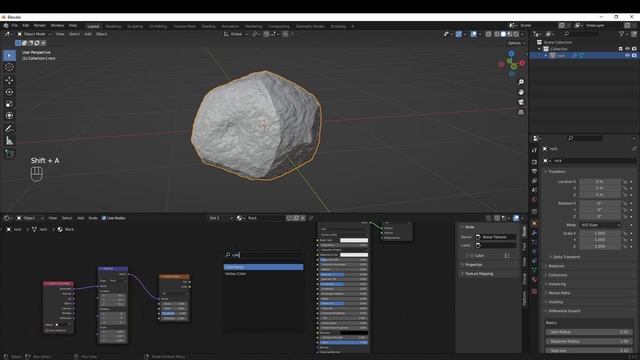640x360 pixels.
Task: Open Global transform orientation dropdown
Action: pos(236,34)
